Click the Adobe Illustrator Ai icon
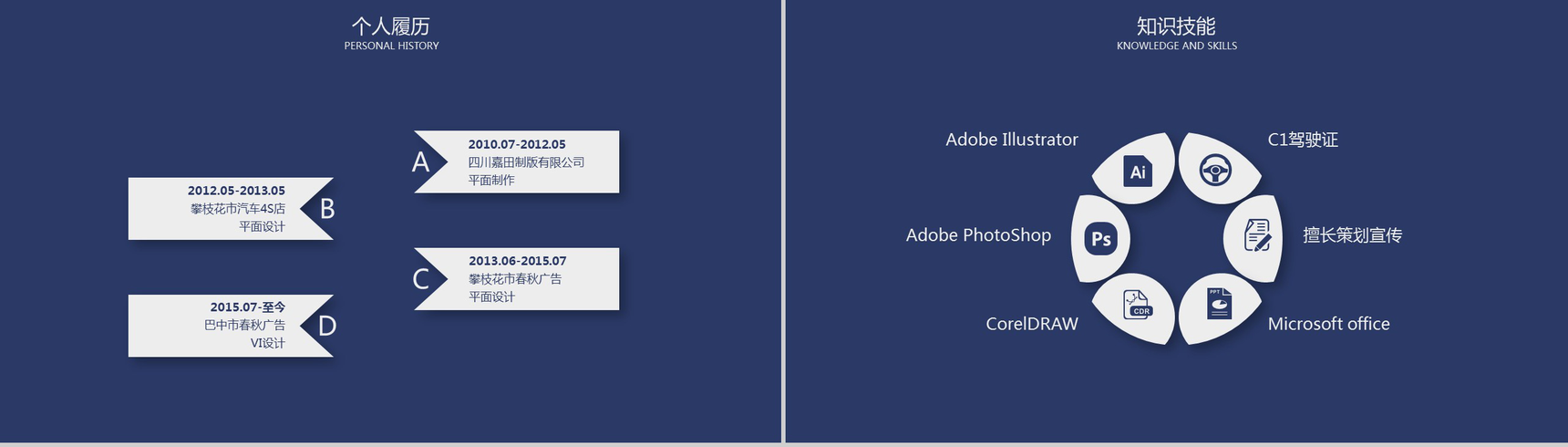 tap(1138, 172)
